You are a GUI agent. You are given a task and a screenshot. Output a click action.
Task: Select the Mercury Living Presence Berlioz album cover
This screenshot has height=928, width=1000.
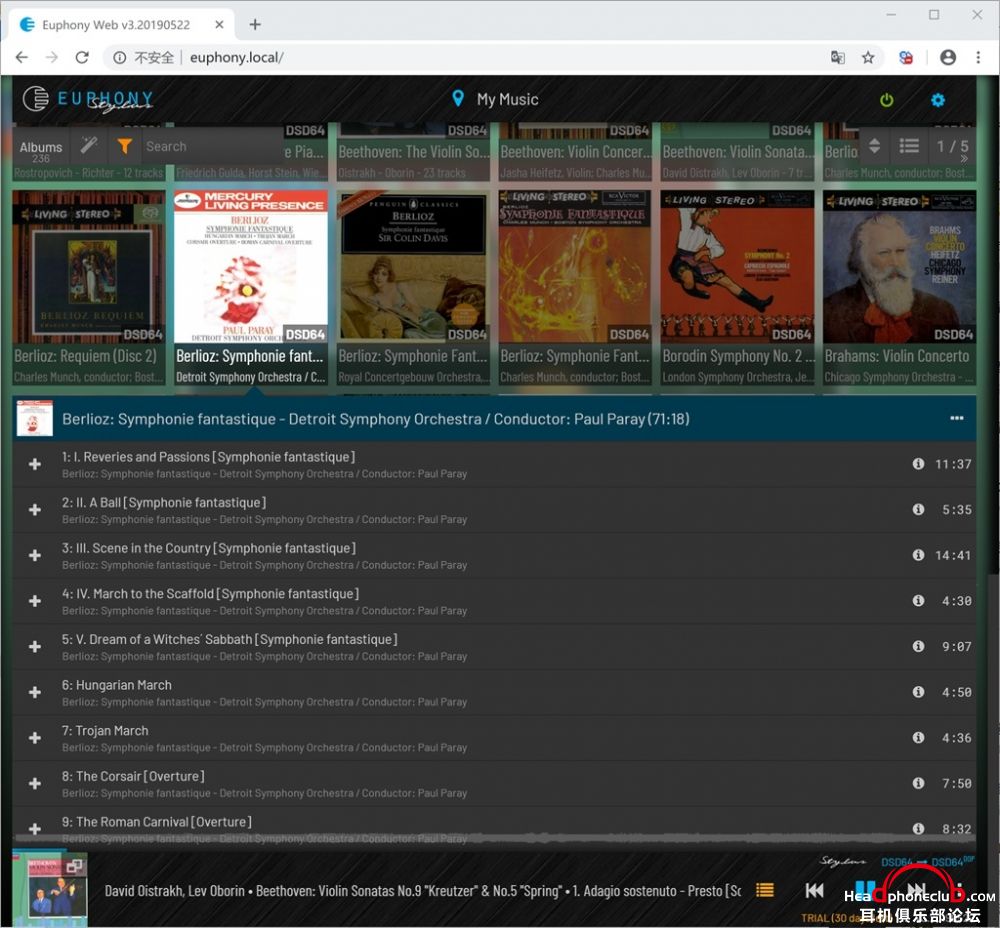coord(251,267)
